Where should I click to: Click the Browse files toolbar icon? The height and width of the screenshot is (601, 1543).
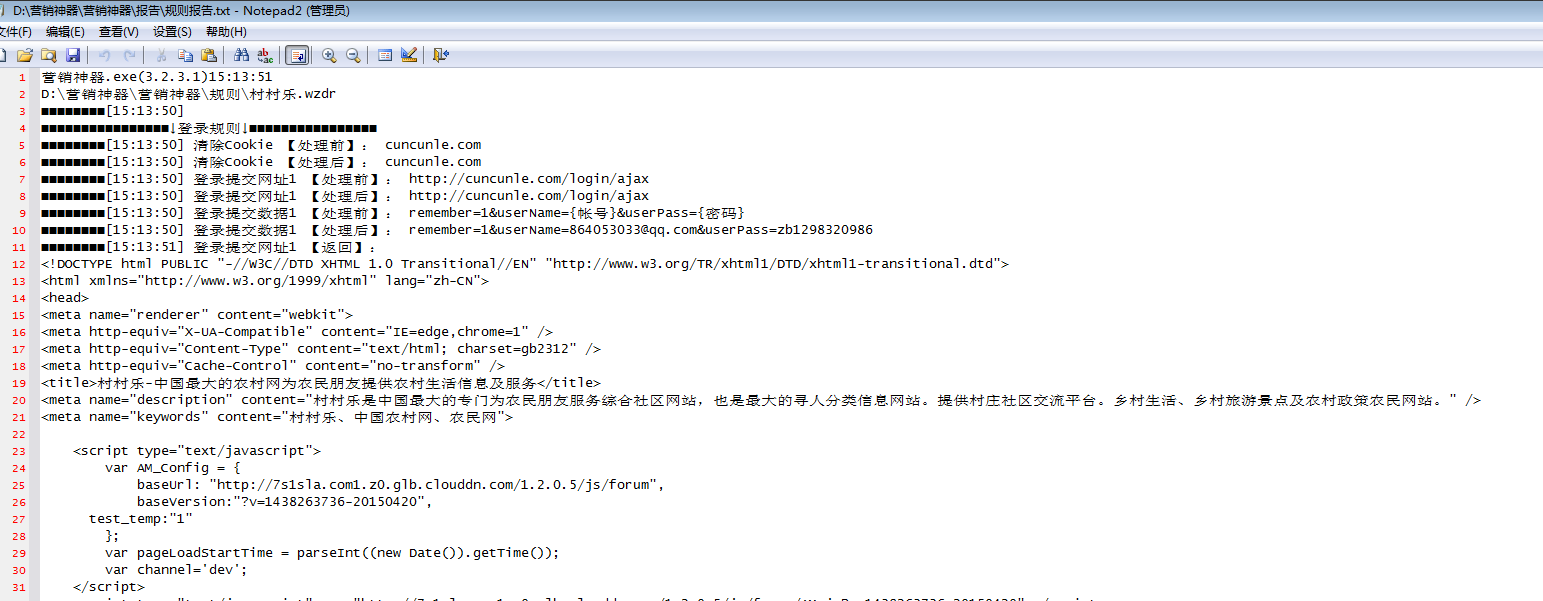(49, 55)
